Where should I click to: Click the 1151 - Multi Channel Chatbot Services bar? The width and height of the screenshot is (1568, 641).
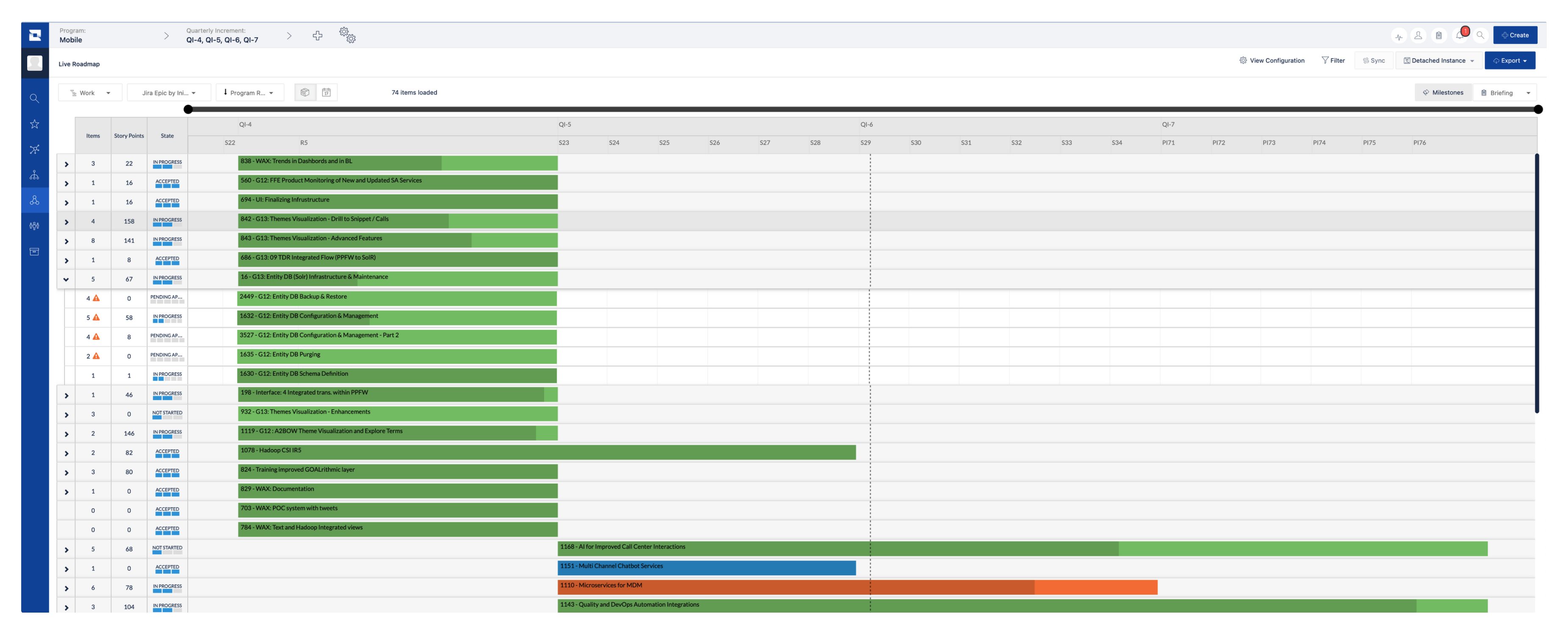[x=707, y=568]
